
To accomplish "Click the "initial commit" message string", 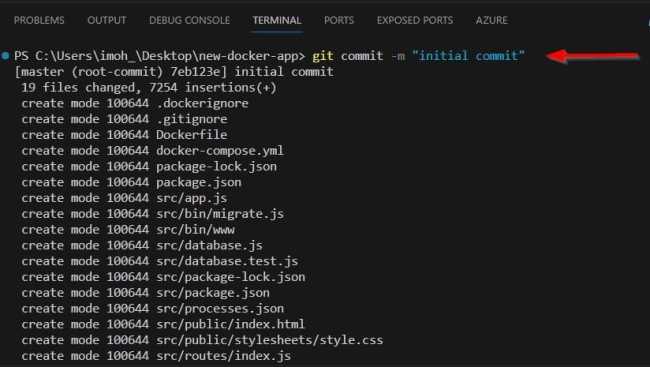I will click(468, 56).
